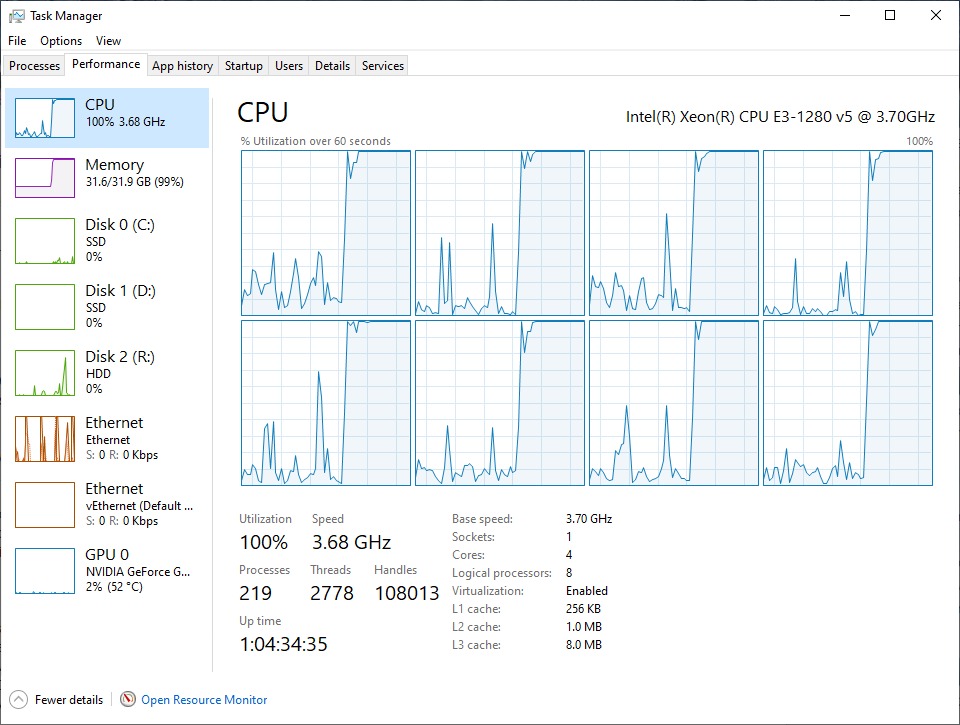Switch to the Startup tab
The width and height of the screenshot is (960, 725).
[x=244, y=66]
